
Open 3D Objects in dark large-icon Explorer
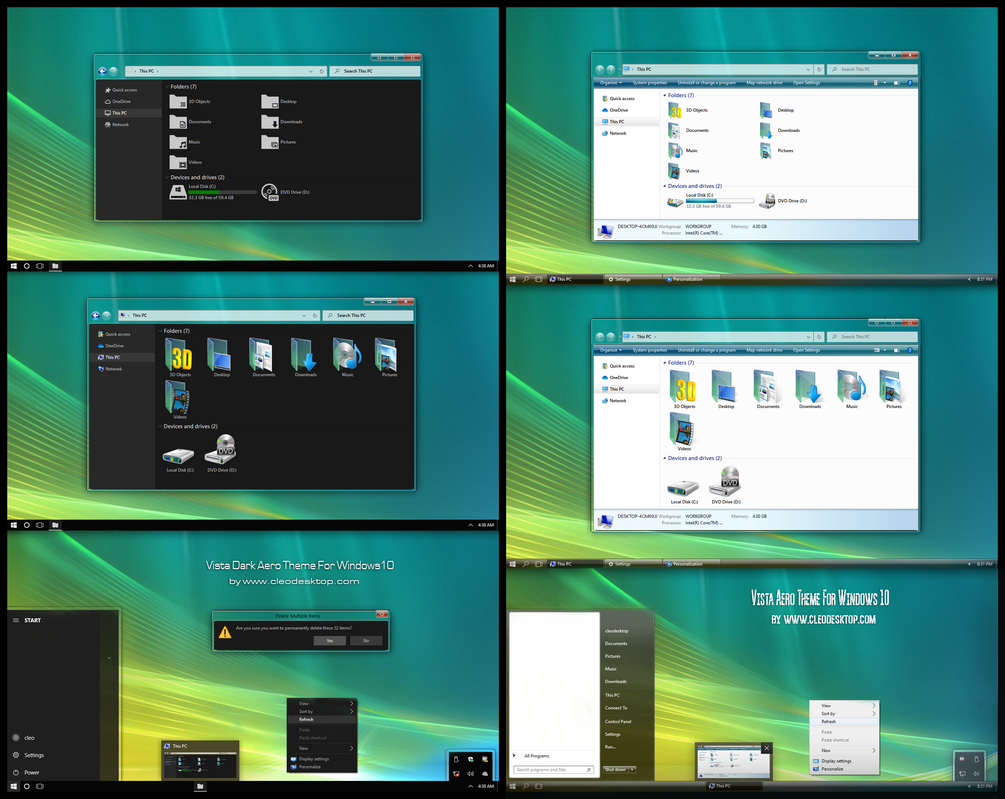click(x=179, y=358)
